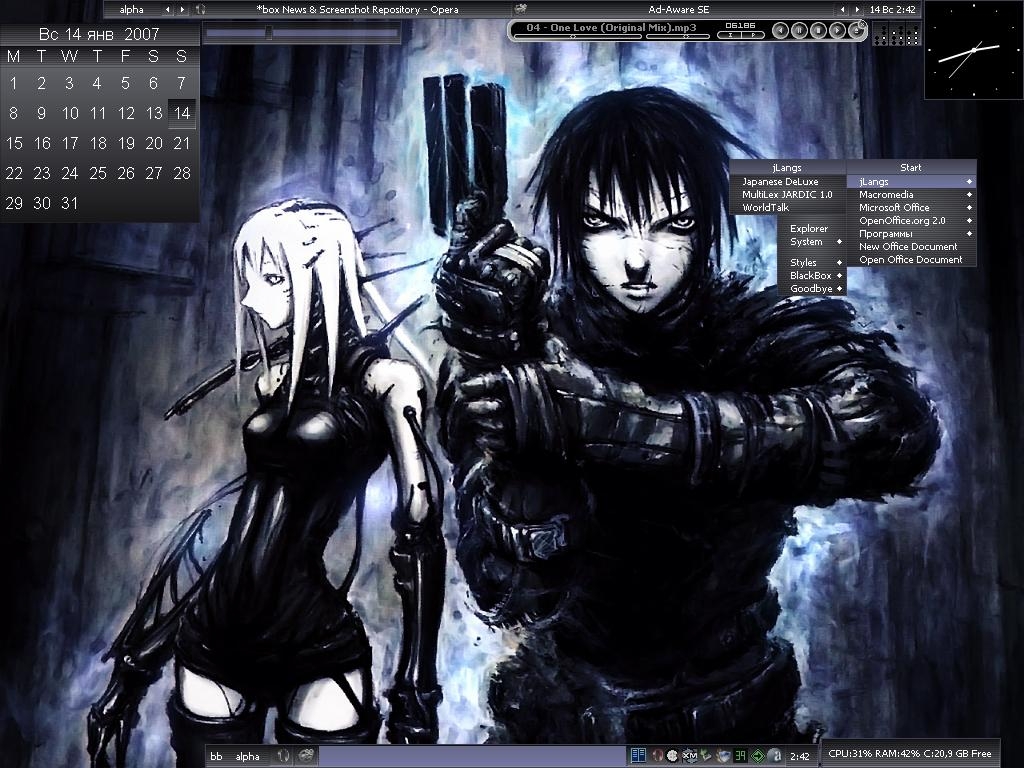
Task: Select day 14 in the calendar
Action: 182,113
